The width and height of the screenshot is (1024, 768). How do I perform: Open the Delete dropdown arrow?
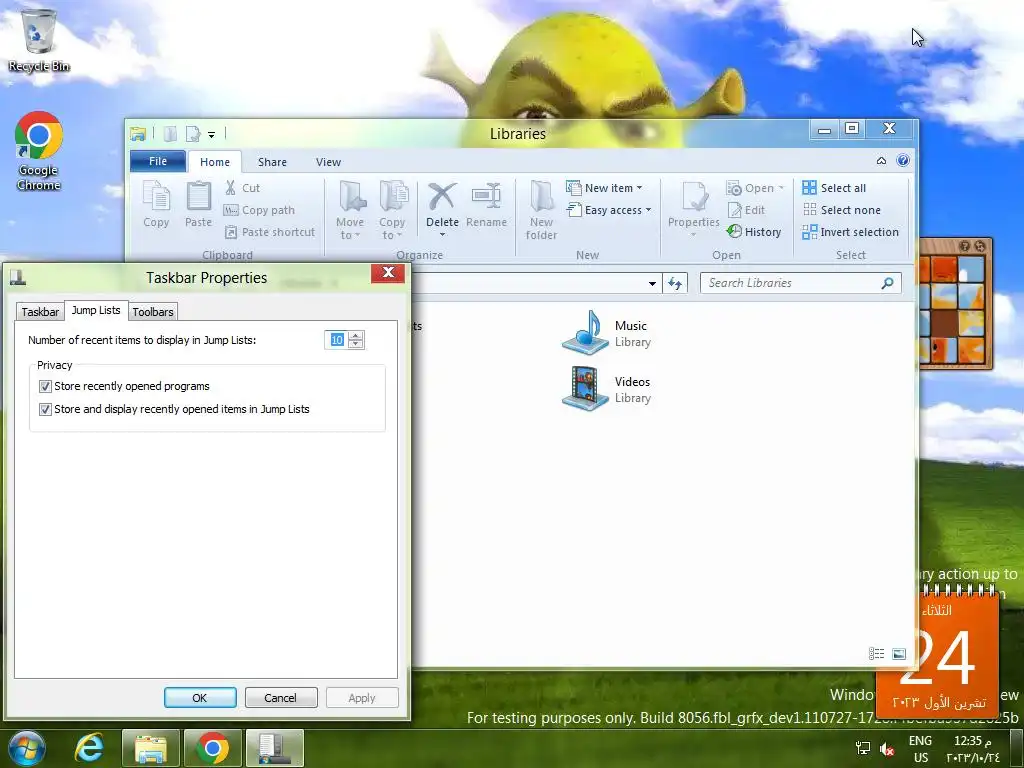(442, 235)
